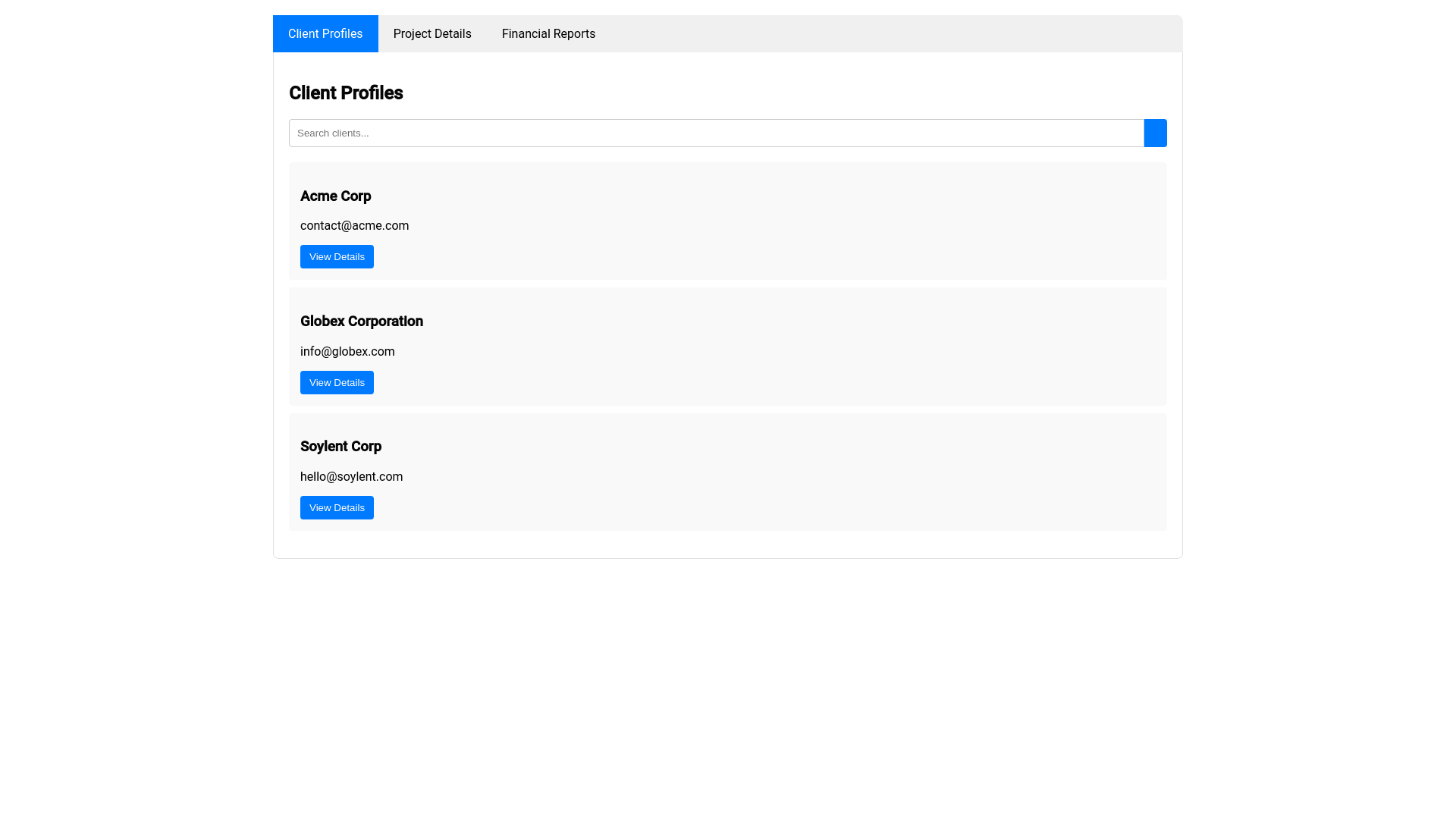Open the Financial Reports tab

[548, 33]
